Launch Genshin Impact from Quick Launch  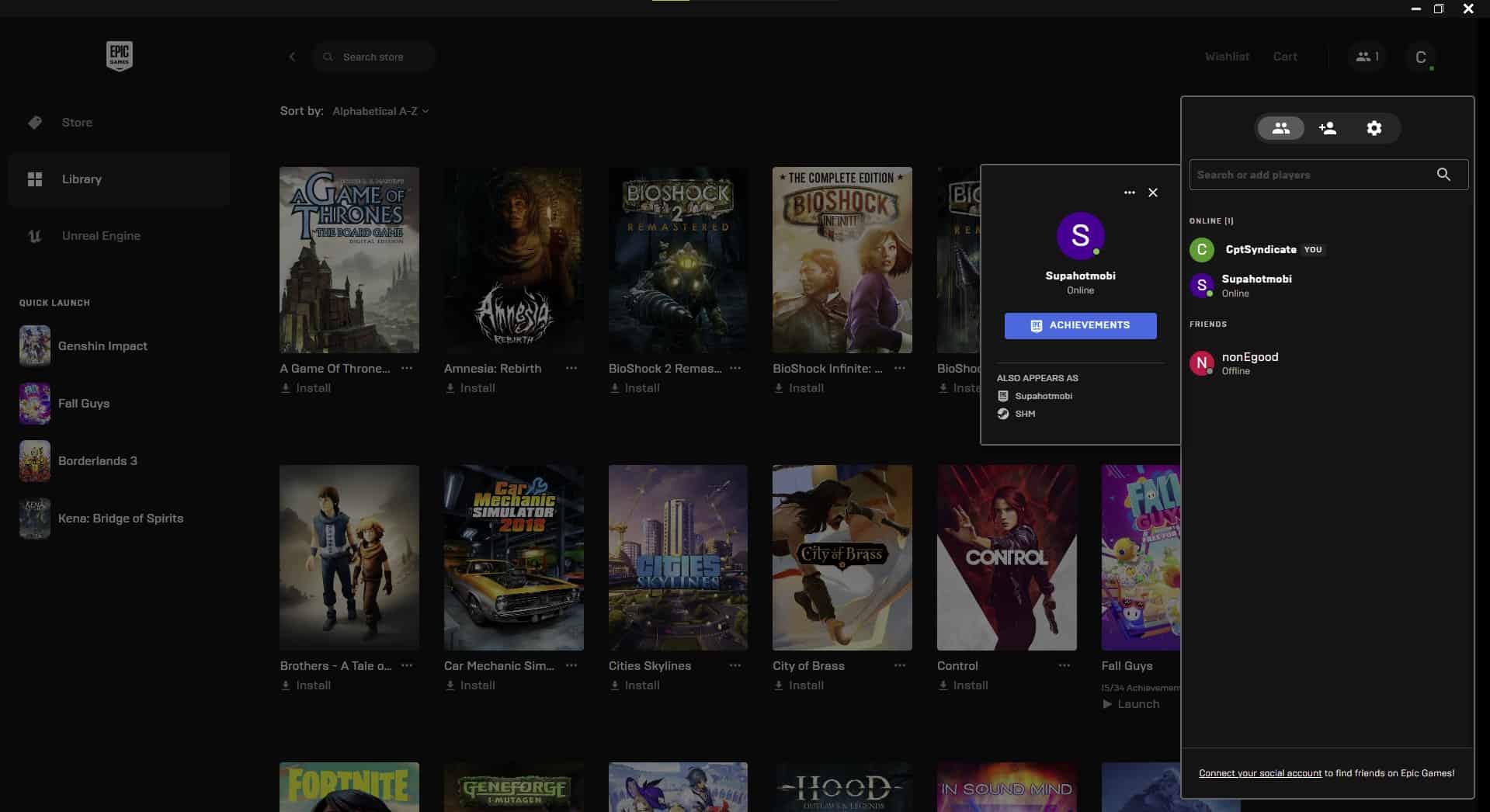[102, 345]
